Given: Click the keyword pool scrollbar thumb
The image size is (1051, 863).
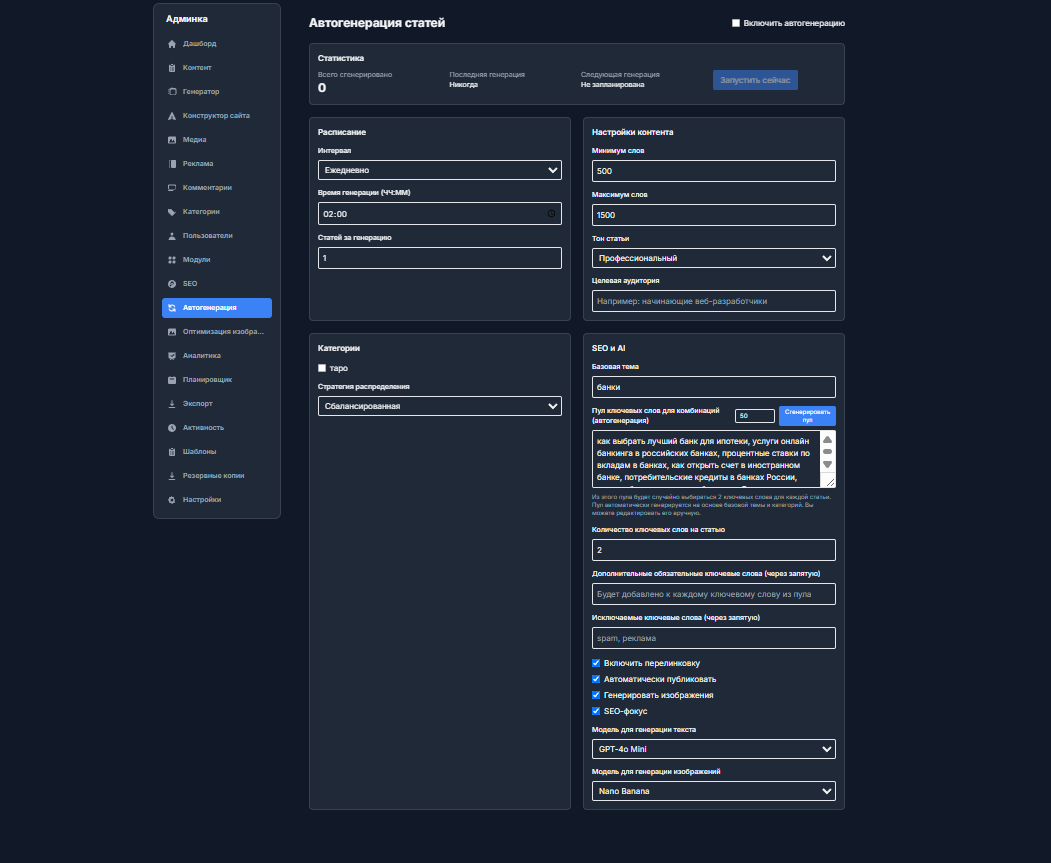Looking at the screenshot, I should 827,452.
